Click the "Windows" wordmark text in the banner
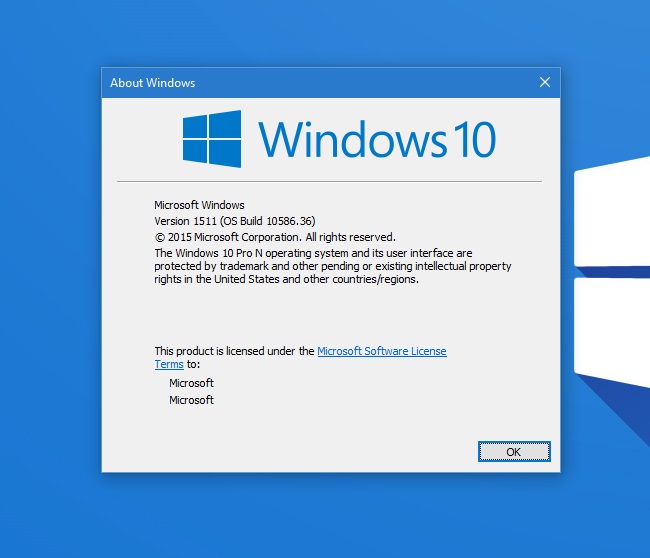 [351, 140]
